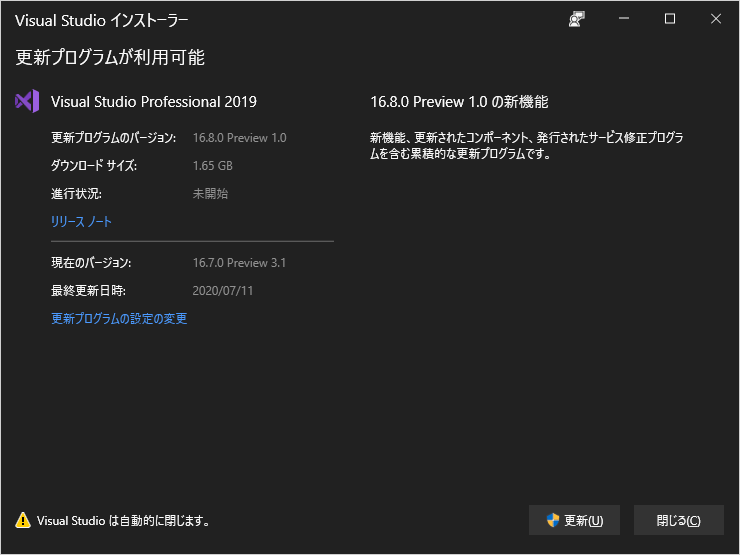Maximize the installer window

click(670, 19)
